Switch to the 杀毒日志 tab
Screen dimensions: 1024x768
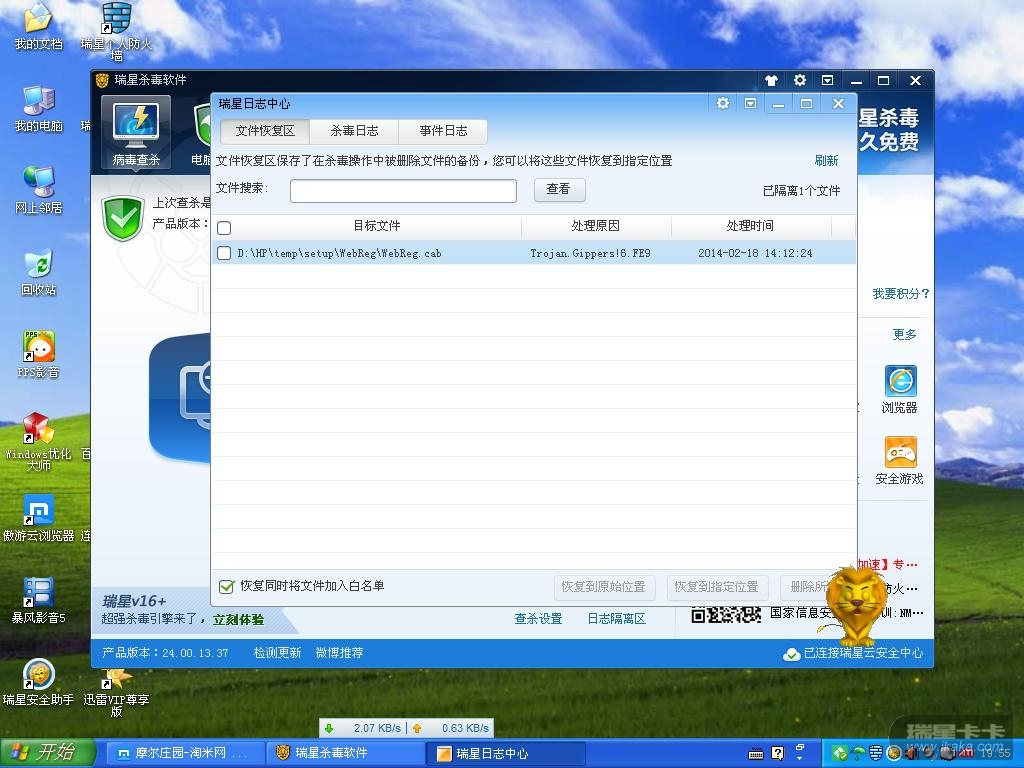(x=354, y=131)
